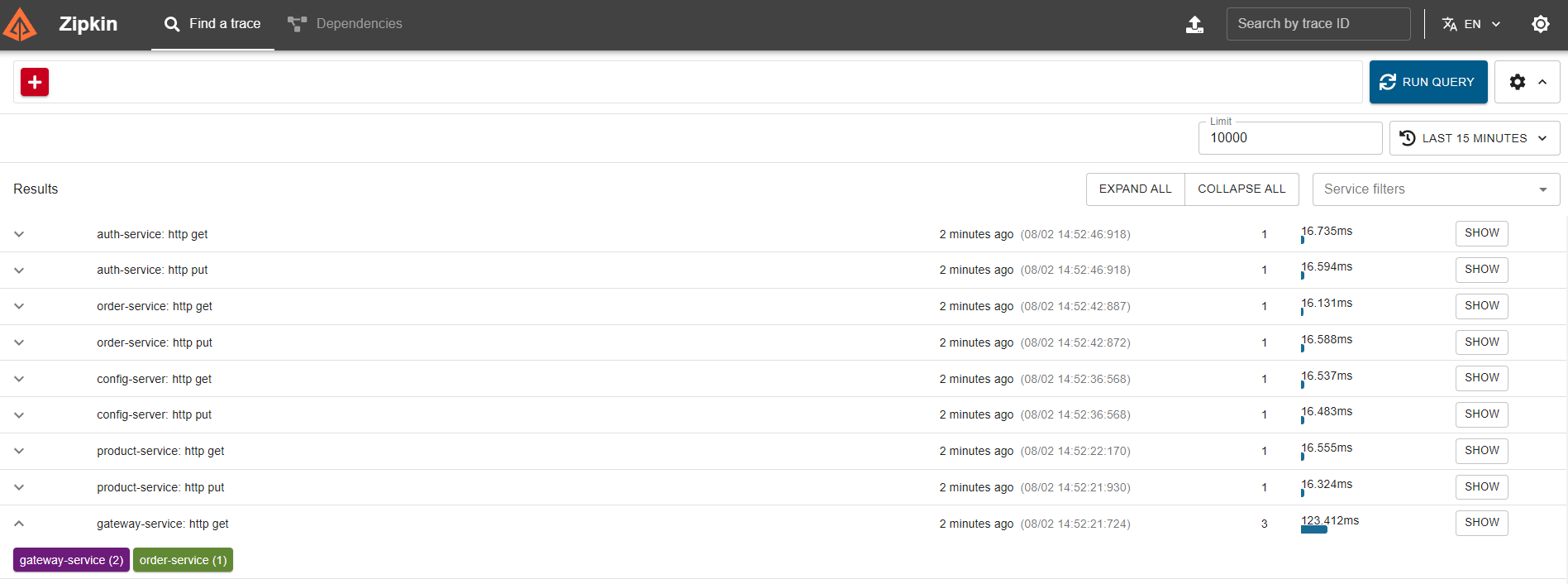
Task: Expand the product-service http get row
Action: (x=19, y=451)
